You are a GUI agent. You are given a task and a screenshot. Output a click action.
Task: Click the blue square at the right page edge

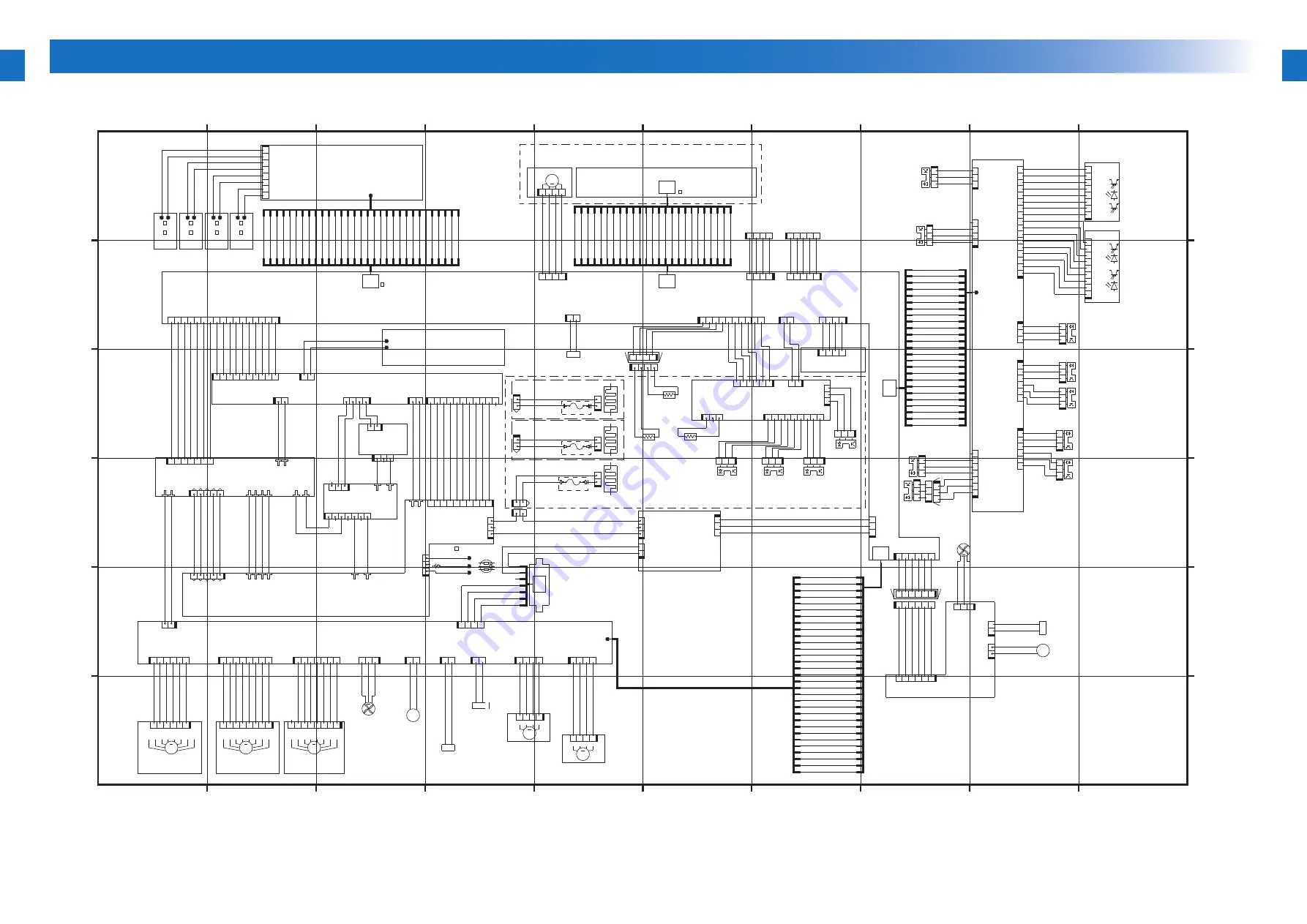pos(1294,65)
